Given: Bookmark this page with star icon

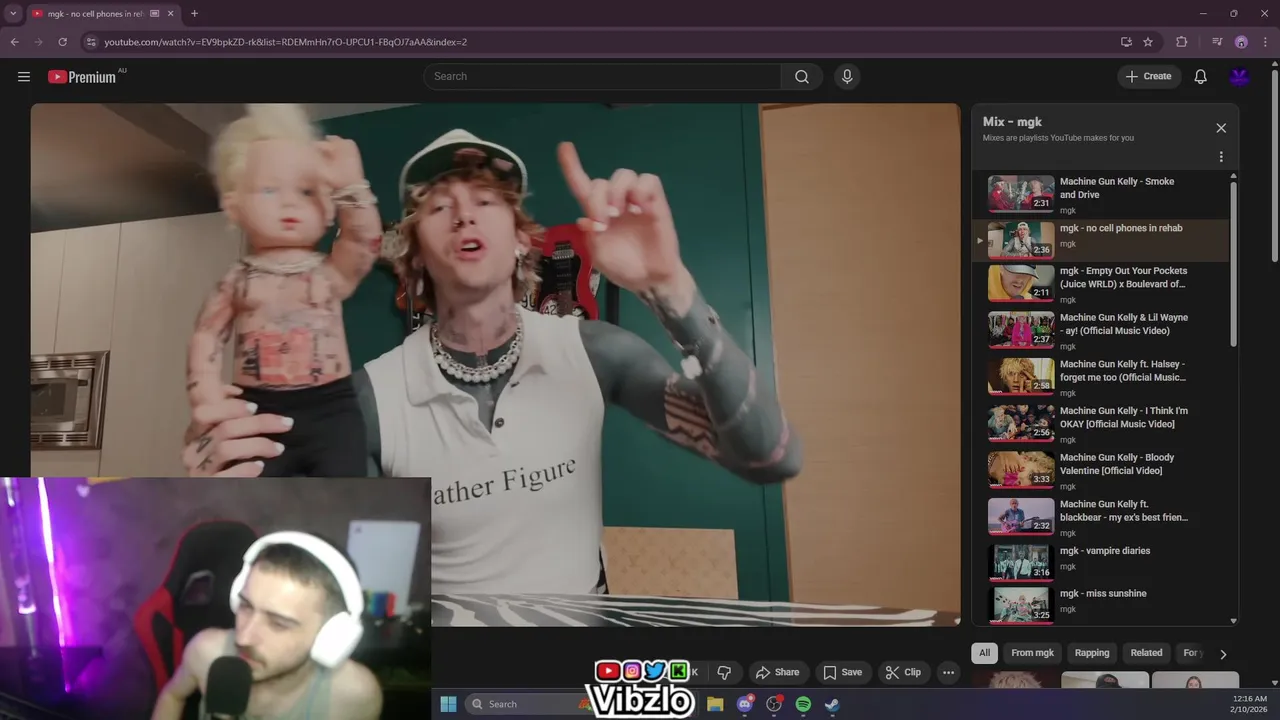Looking at the screenshot, I should (1148, 42).
